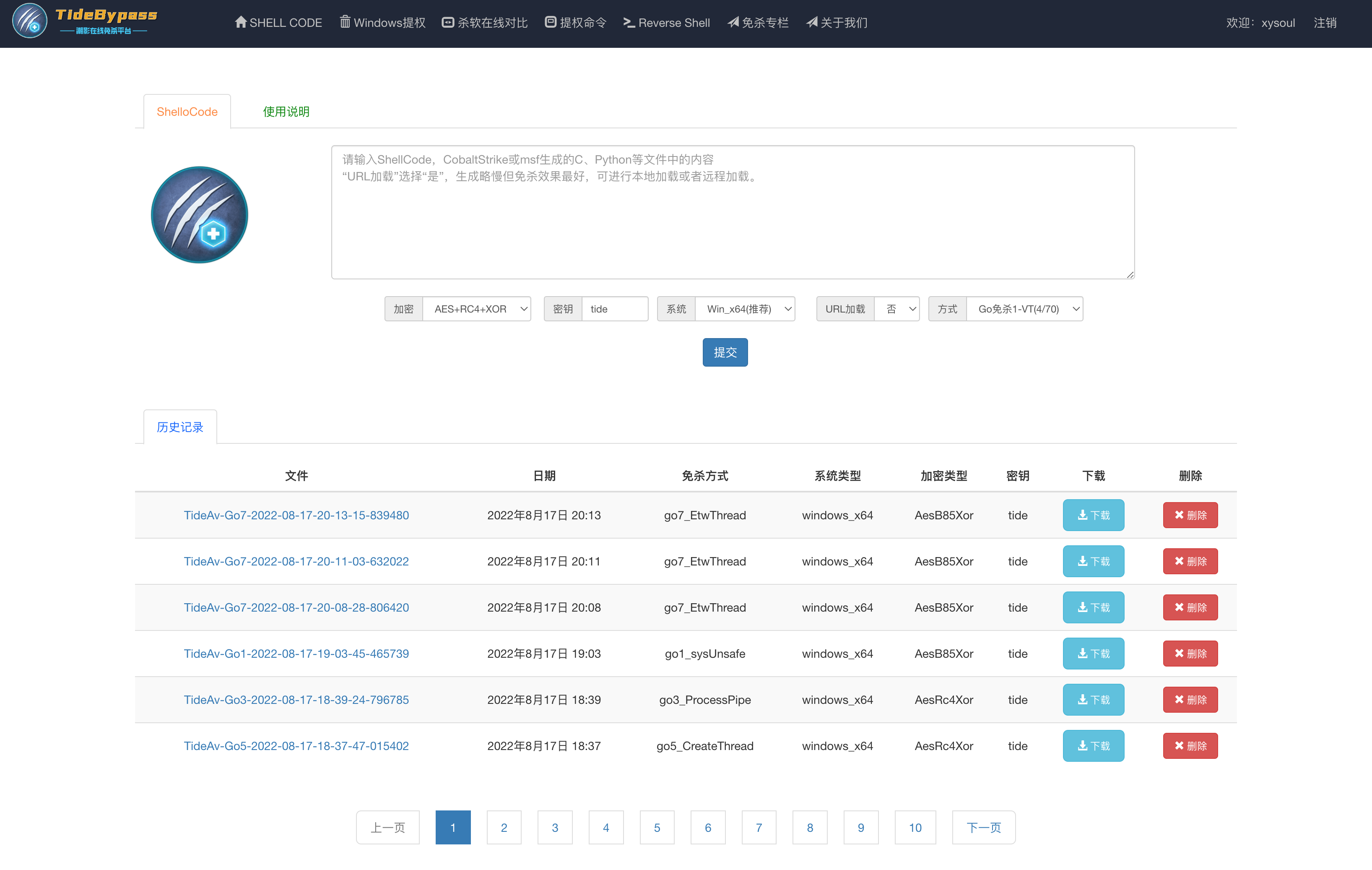Click the TideBypass logo in header
This screenshot has height=870, width=1372.
pyautogui.click(x=86, y=22)
